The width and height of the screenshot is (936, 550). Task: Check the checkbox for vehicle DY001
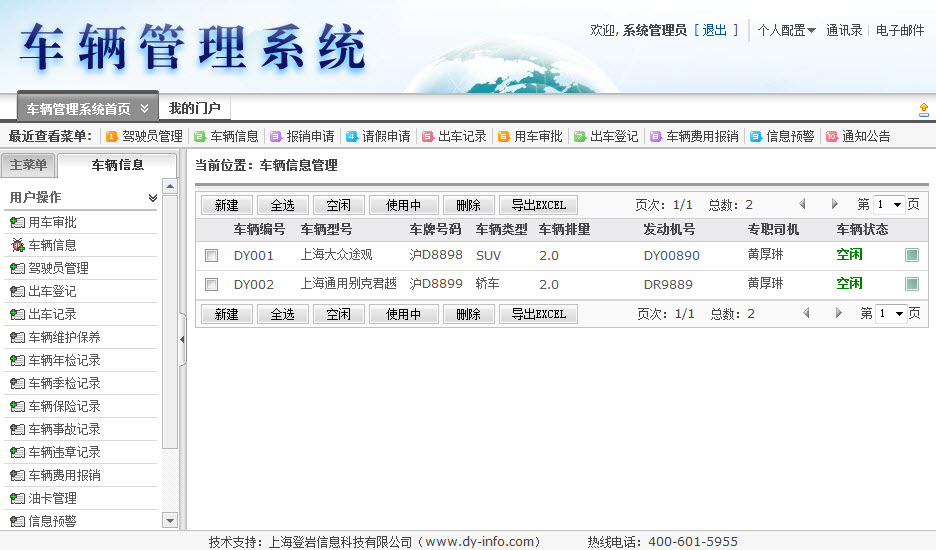pos(211,256)
